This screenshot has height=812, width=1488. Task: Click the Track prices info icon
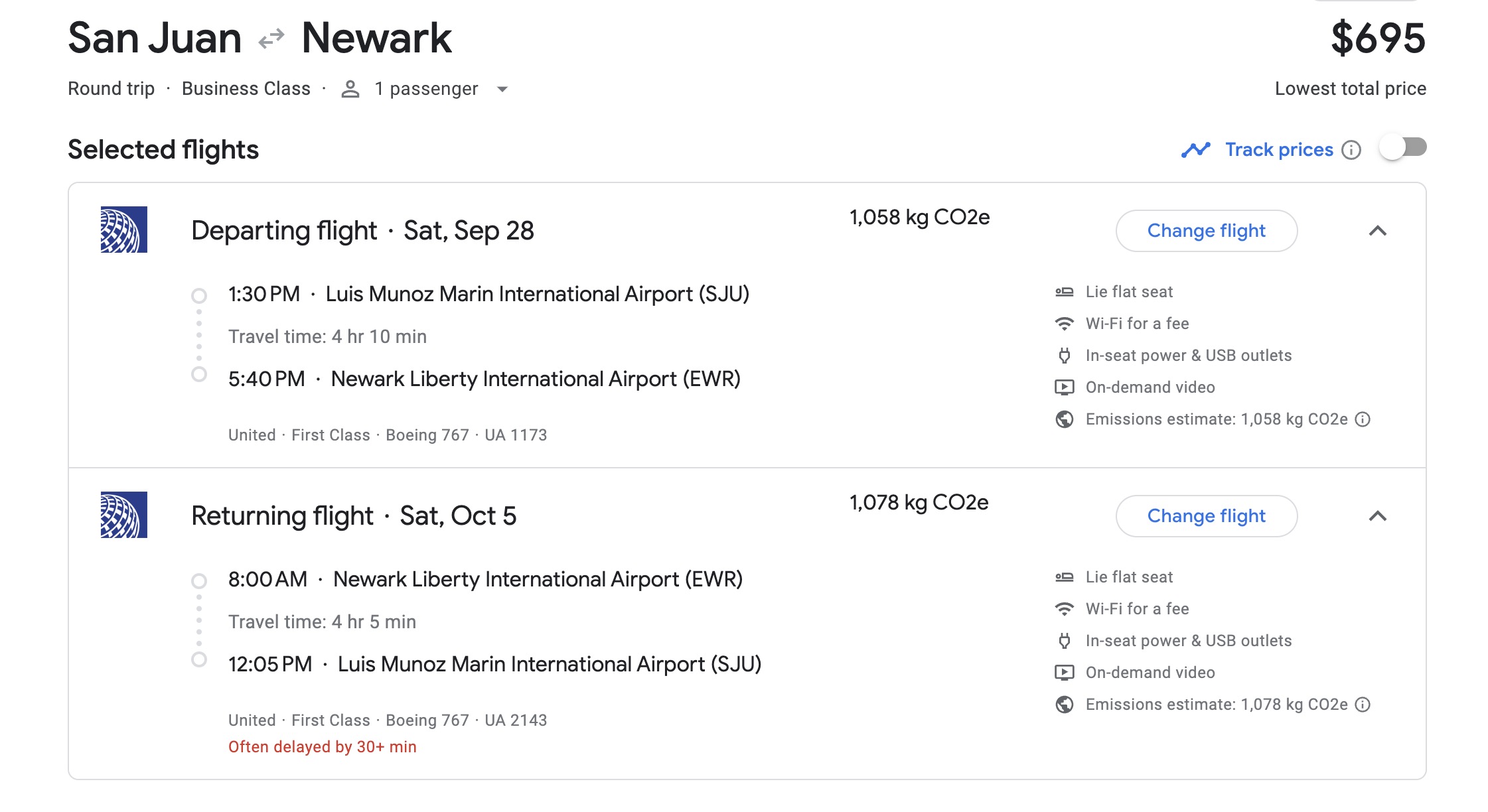(1351, 150)
